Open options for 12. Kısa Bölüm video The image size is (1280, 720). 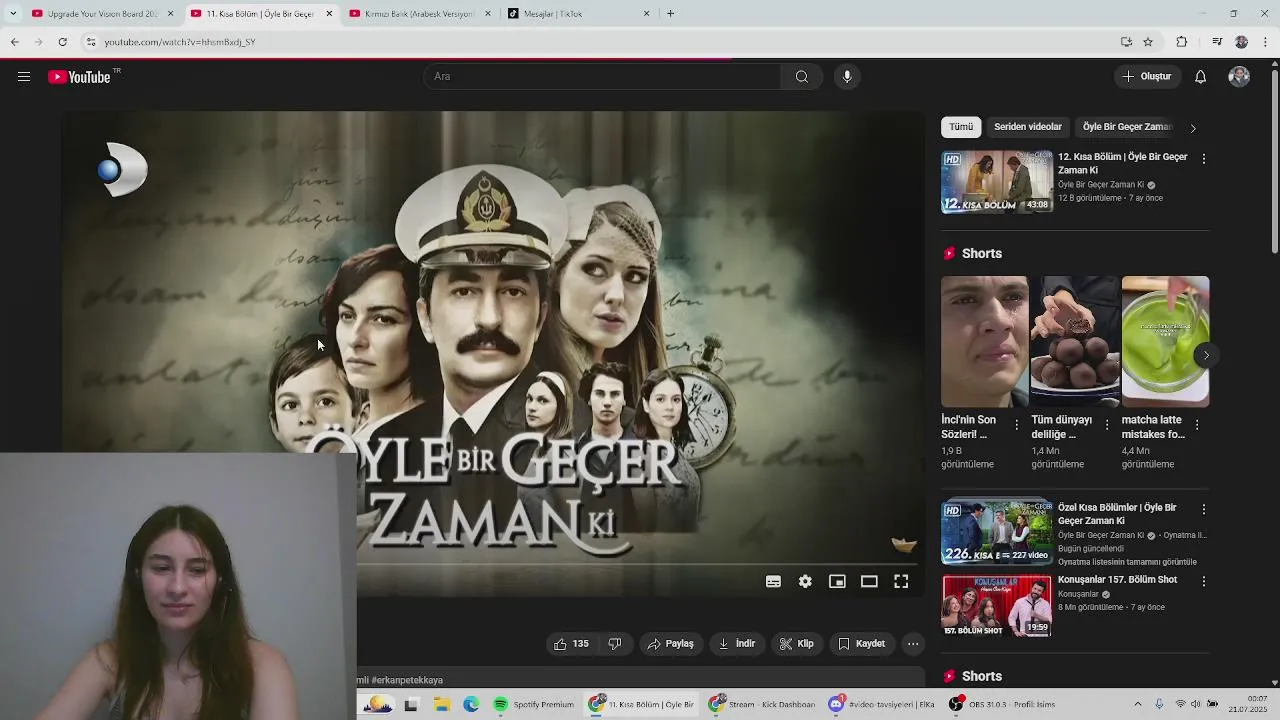coord(1204,159)
